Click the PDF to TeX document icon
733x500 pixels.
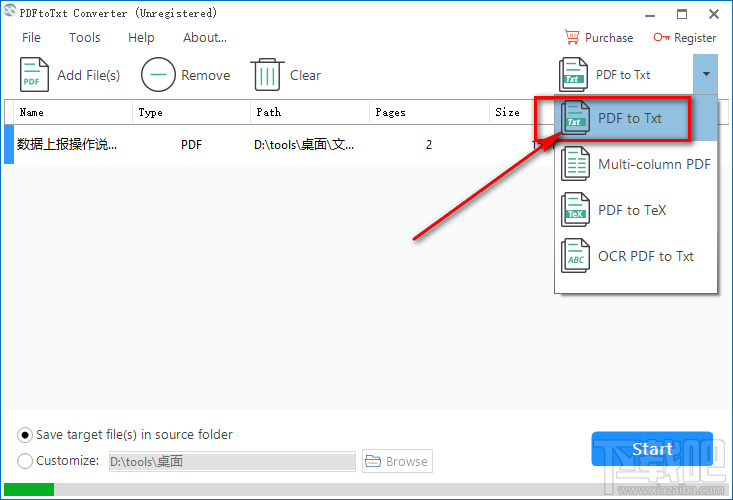click(575, 209)
